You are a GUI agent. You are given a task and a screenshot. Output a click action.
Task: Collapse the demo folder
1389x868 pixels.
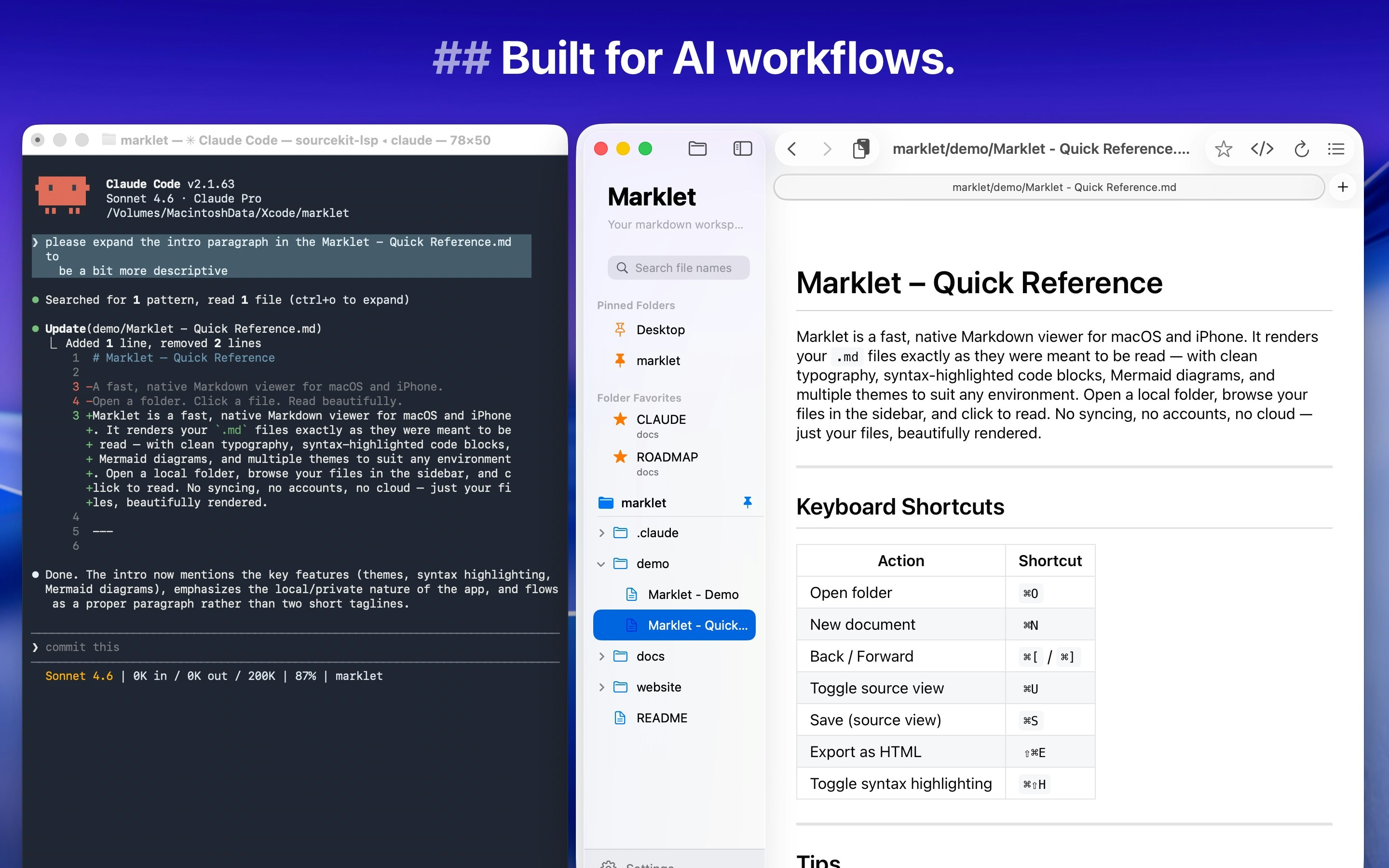pyautogui.click(x=601, y=564)
